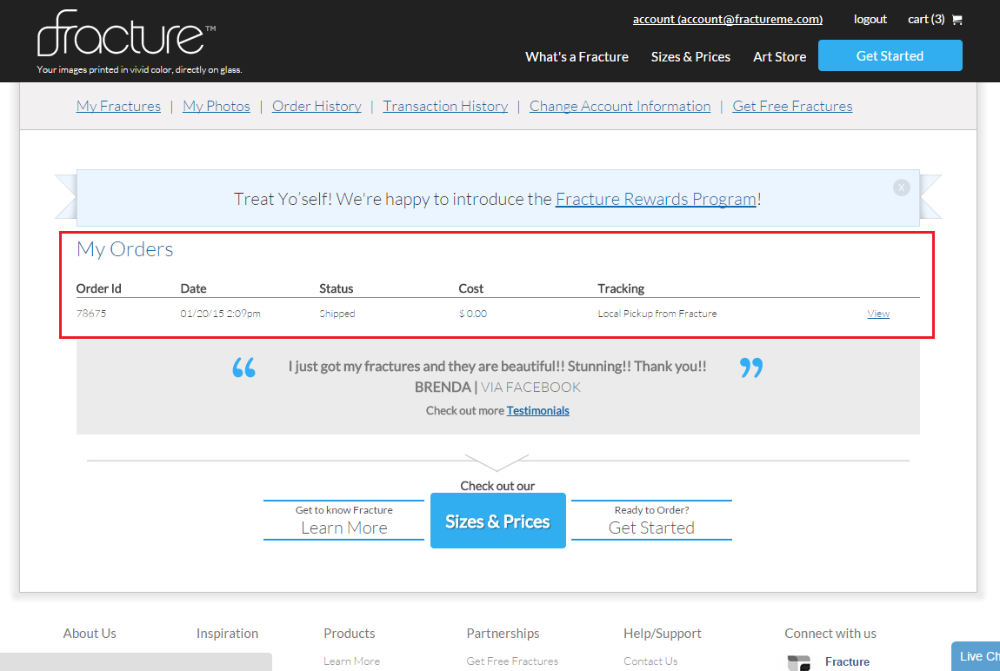Click About Us footer heading

point(89,633)
